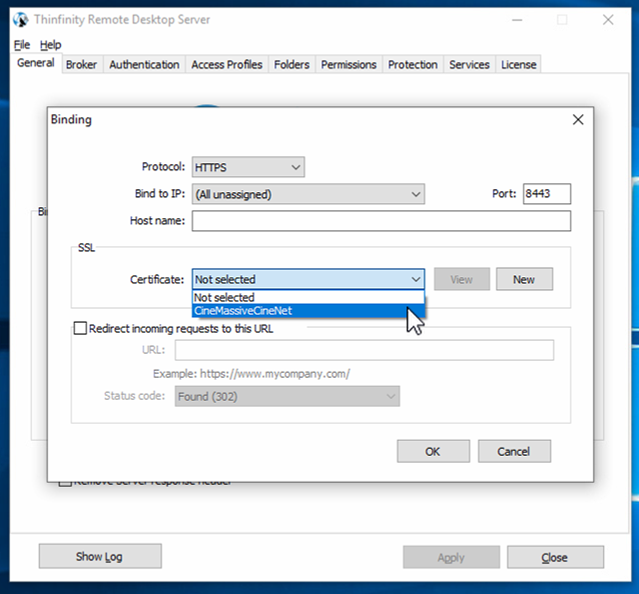Open the Help menu
The height and width of the screenshot is (594, 639).
point(51,45)
